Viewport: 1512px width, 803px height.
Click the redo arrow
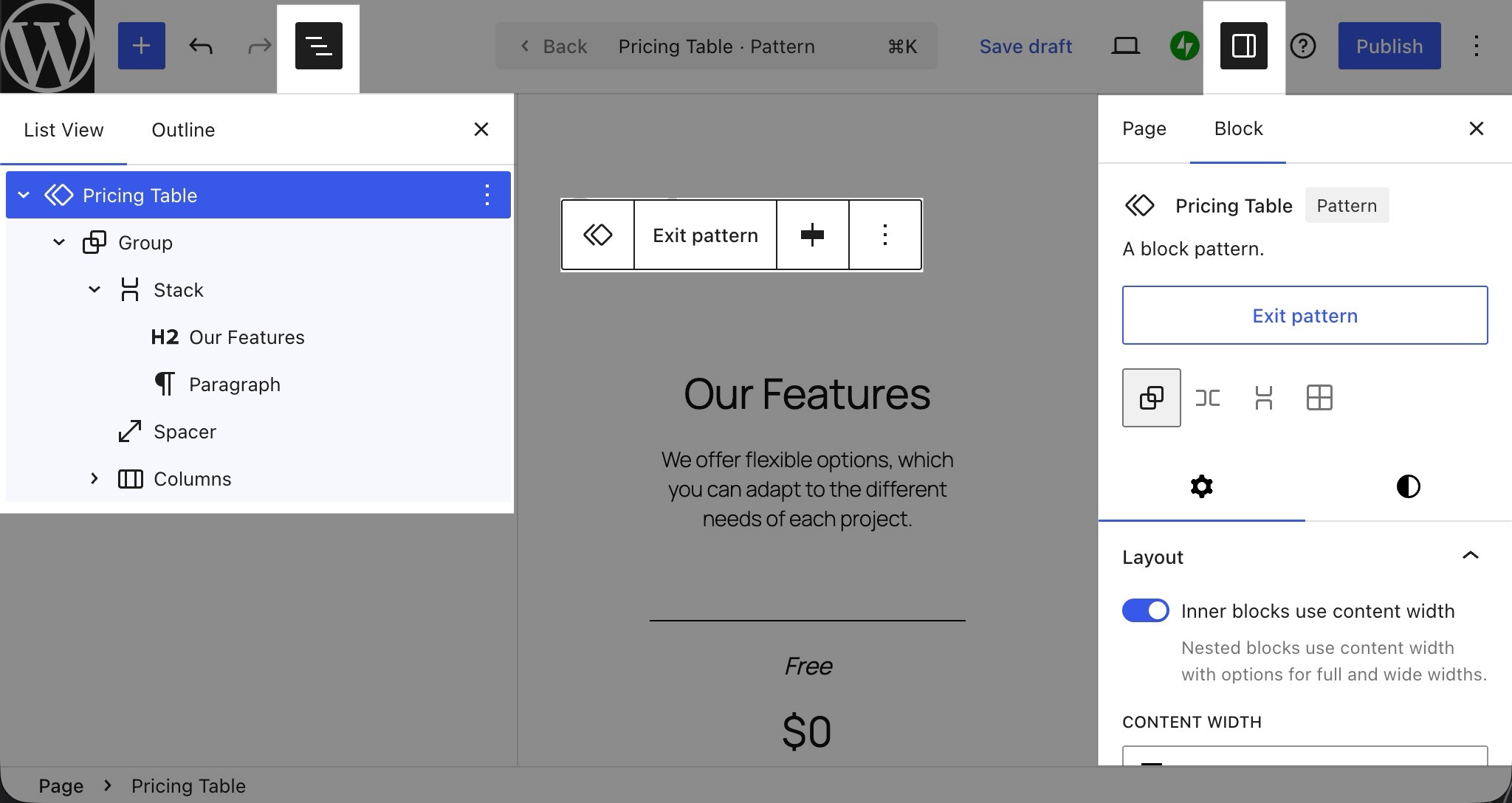259,46
